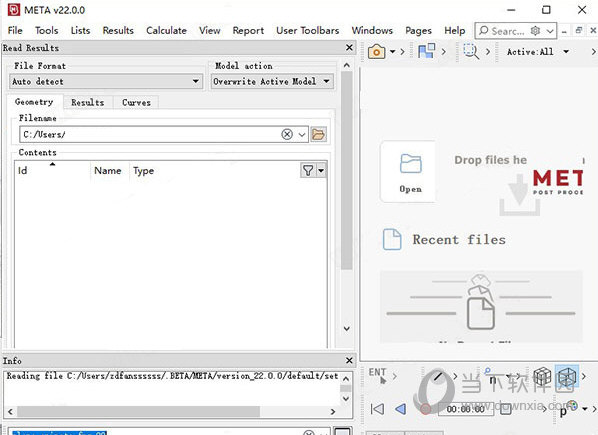
Task: Expand overflow chevron after the layout icon
Action: (x=444, y=51)
